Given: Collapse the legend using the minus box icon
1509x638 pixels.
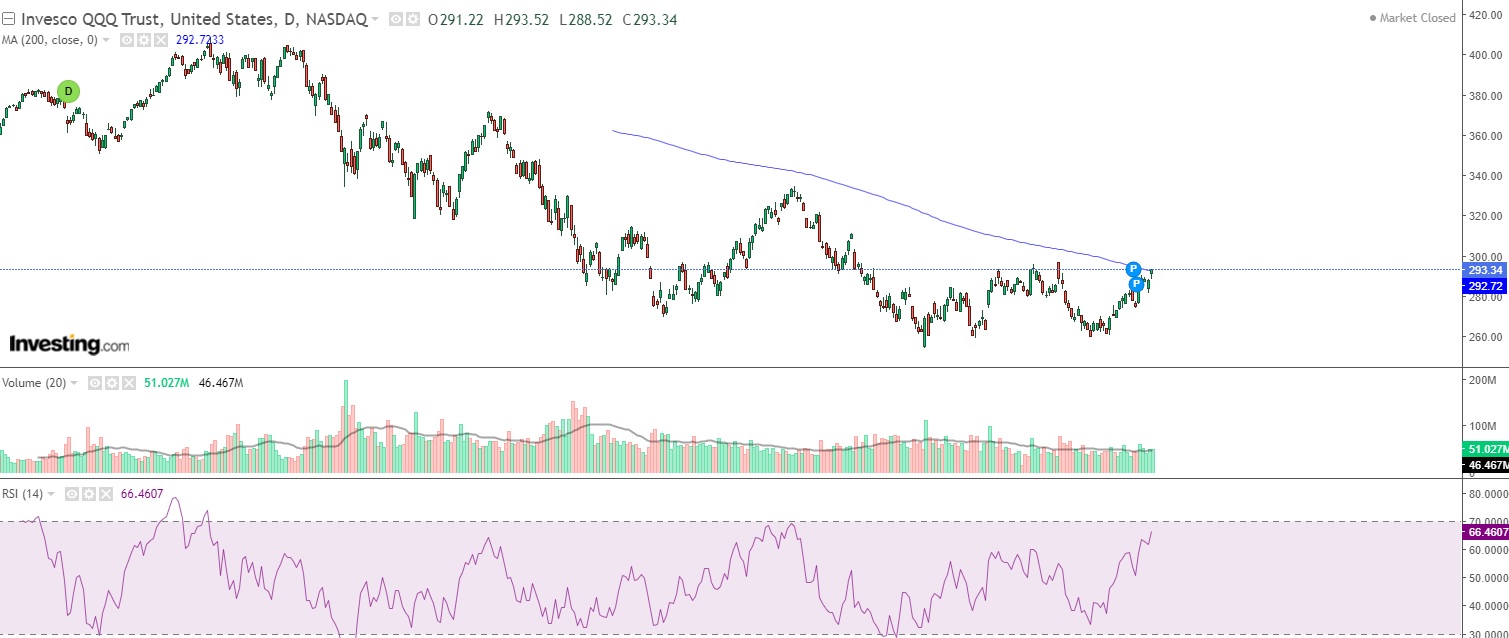Looking at the screenshot, I should point(8,19).
